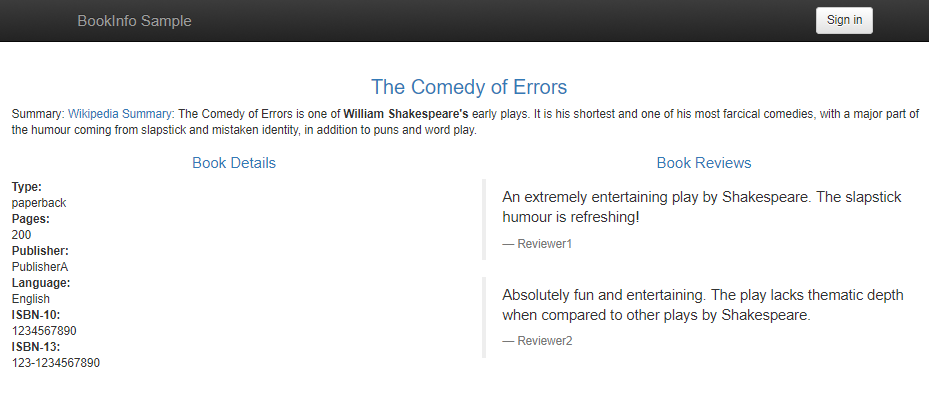Image resolution: width=929 pixels, height=404 pixels.
Task: Click the ISBN-13 value 123-1234567890
Action: [x=56, y=363]
